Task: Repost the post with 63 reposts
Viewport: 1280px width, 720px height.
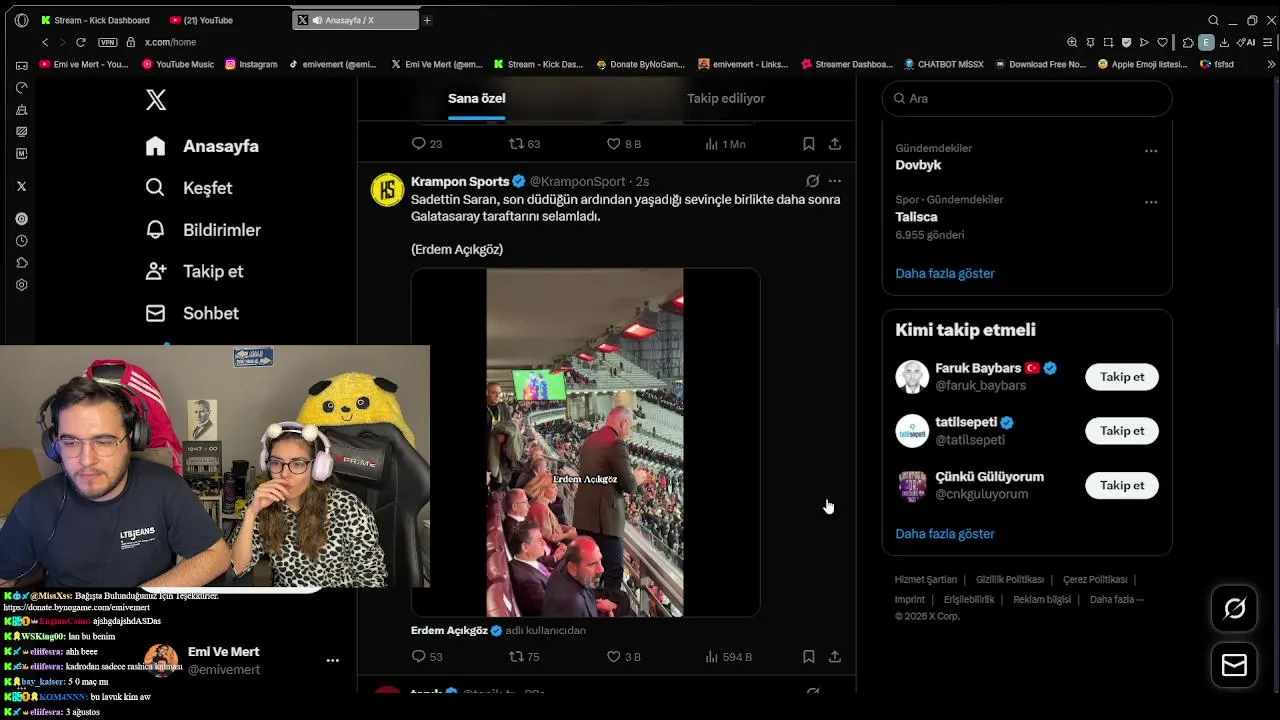Action: point(524,144)
